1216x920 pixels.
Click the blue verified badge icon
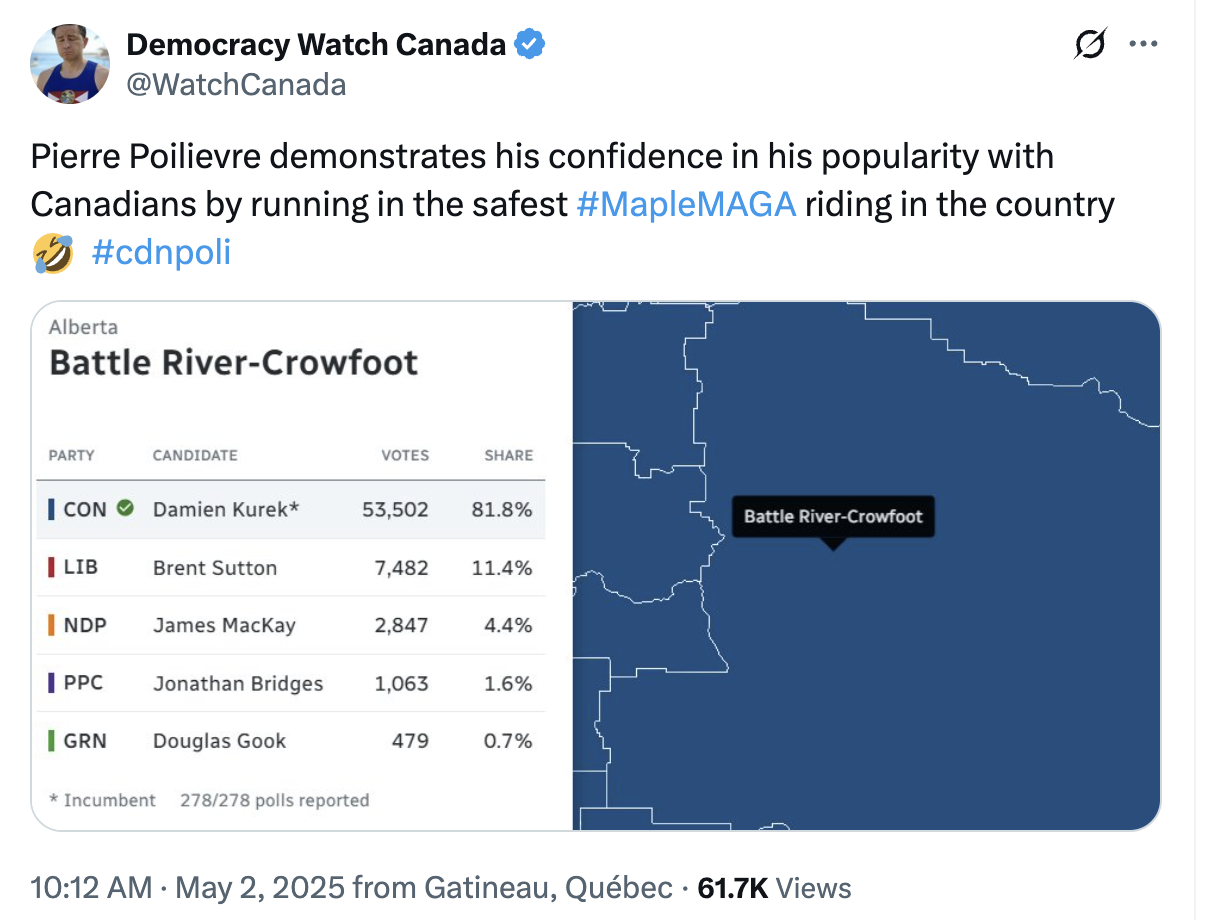coord(530,44)
